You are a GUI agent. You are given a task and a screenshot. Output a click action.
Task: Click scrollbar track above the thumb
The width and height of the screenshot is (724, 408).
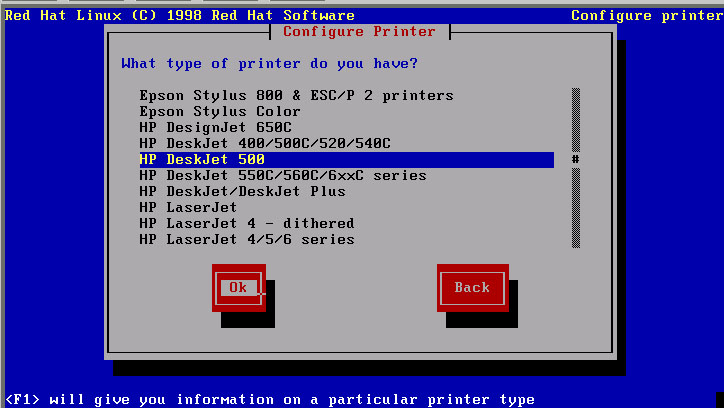576,120
